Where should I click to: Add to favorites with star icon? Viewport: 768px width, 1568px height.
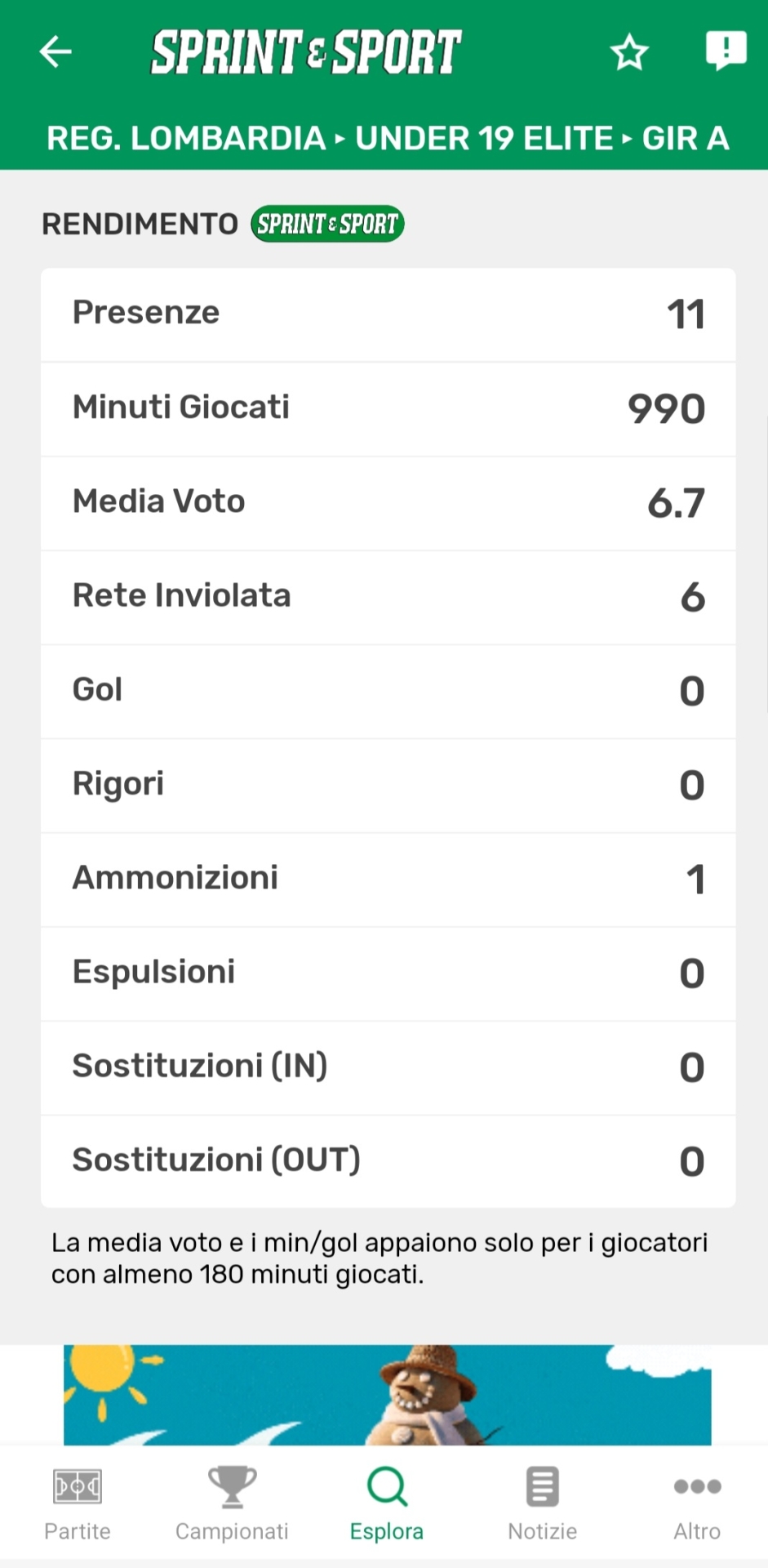629,52
